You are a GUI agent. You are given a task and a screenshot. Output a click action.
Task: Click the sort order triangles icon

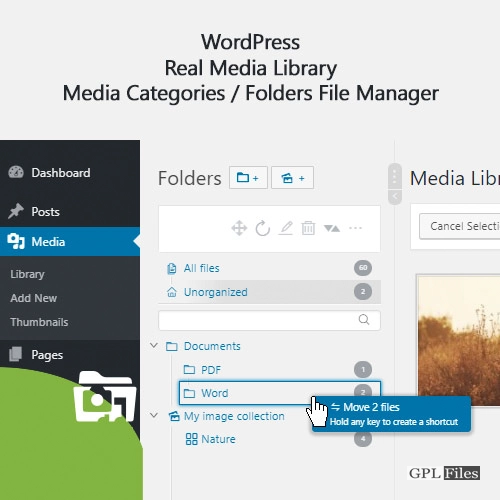click(332, 228)
